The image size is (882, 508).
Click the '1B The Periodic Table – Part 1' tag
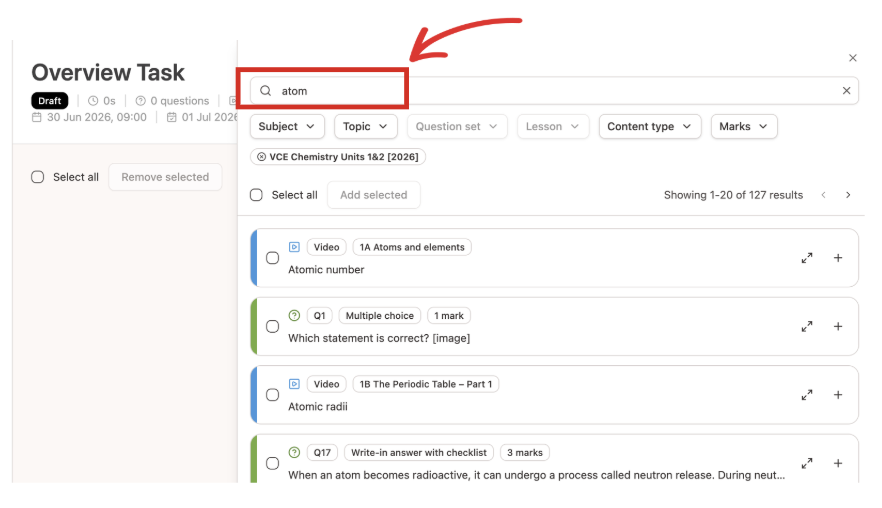[426, 384]
